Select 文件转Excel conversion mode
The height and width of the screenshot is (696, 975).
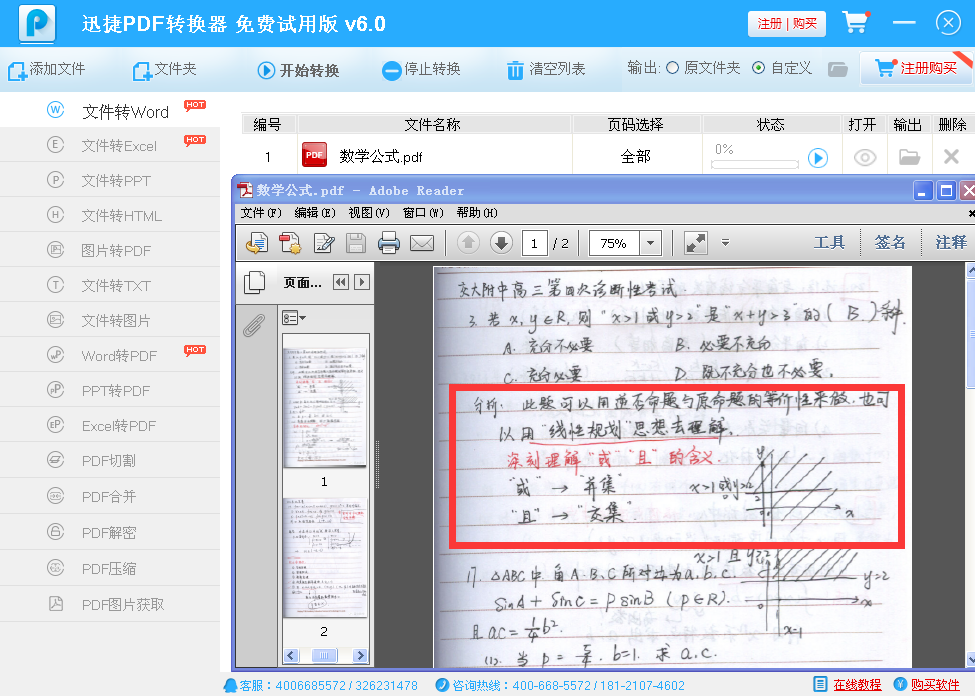[110, 146]
